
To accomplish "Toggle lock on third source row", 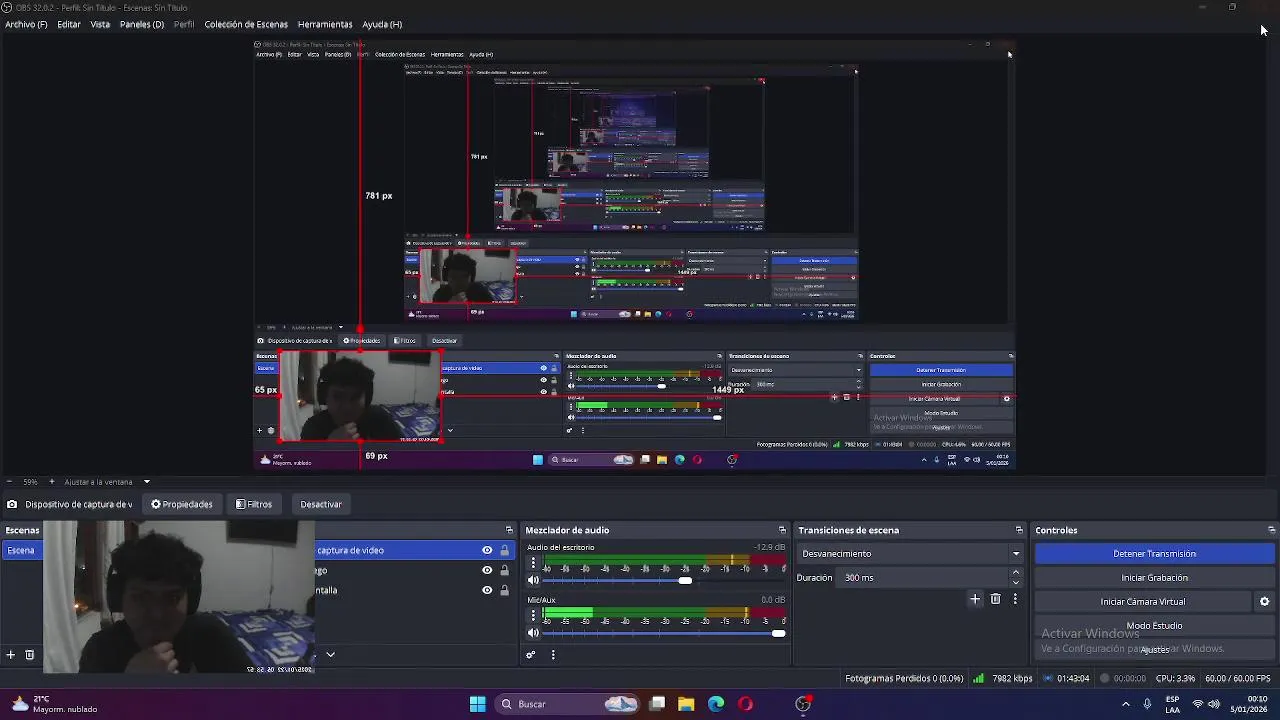I will [504, 590].
